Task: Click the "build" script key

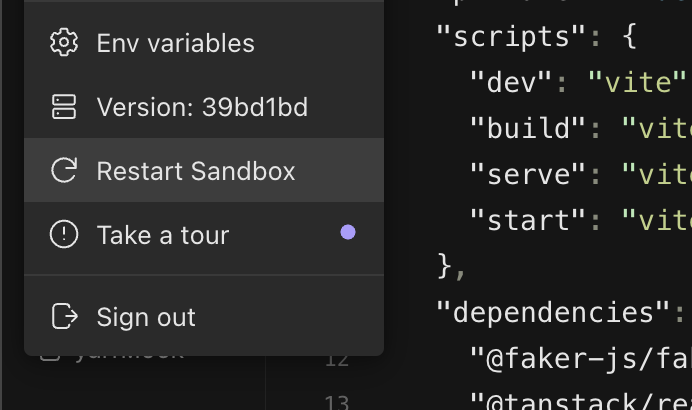Action: click(527, 128)
